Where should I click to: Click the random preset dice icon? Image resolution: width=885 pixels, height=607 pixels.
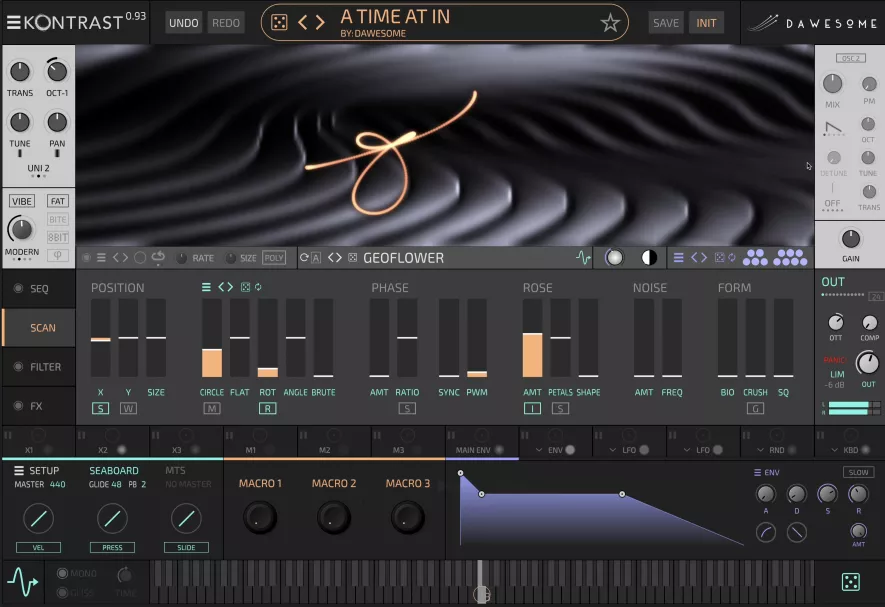(279, 22)
